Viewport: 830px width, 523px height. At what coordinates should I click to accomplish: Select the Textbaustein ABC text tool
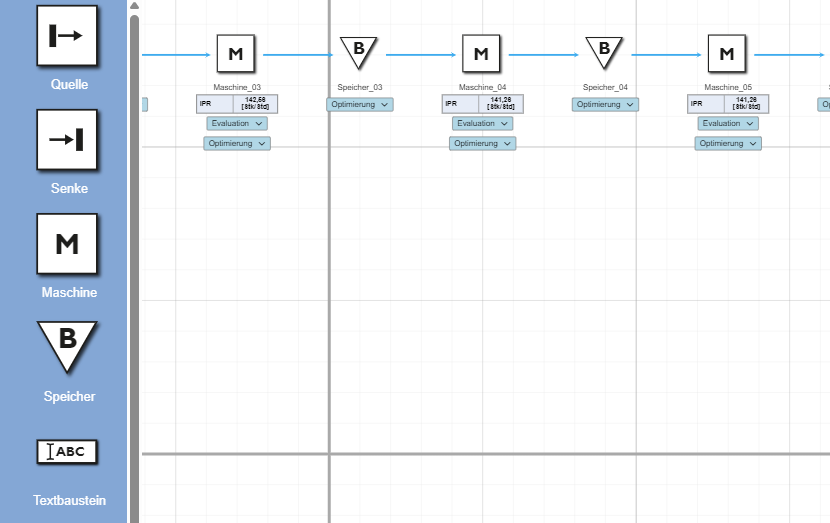(x=67, y=452)
